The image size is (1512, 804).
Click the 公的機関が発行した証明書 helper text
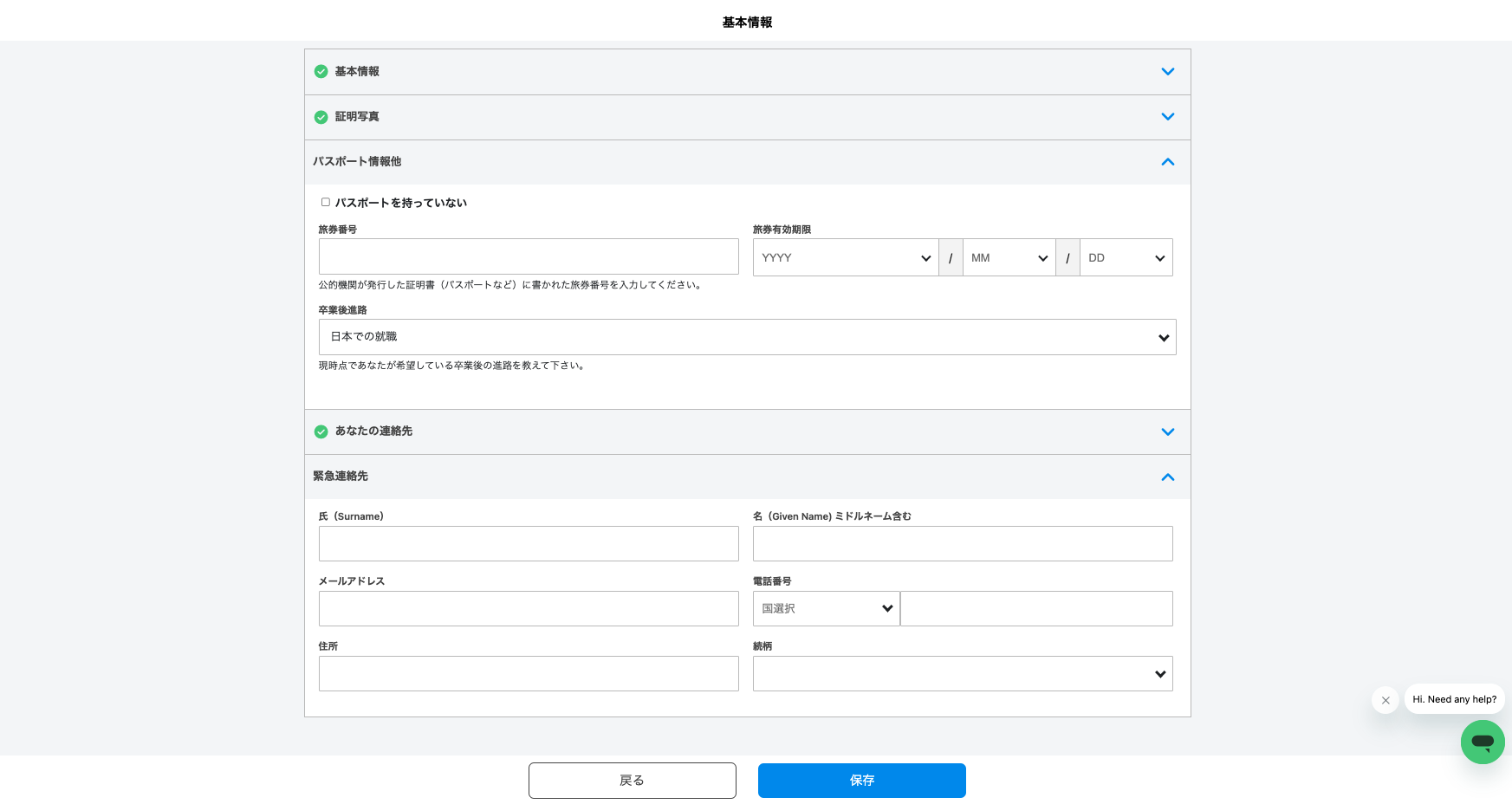[x=511, y=285]
